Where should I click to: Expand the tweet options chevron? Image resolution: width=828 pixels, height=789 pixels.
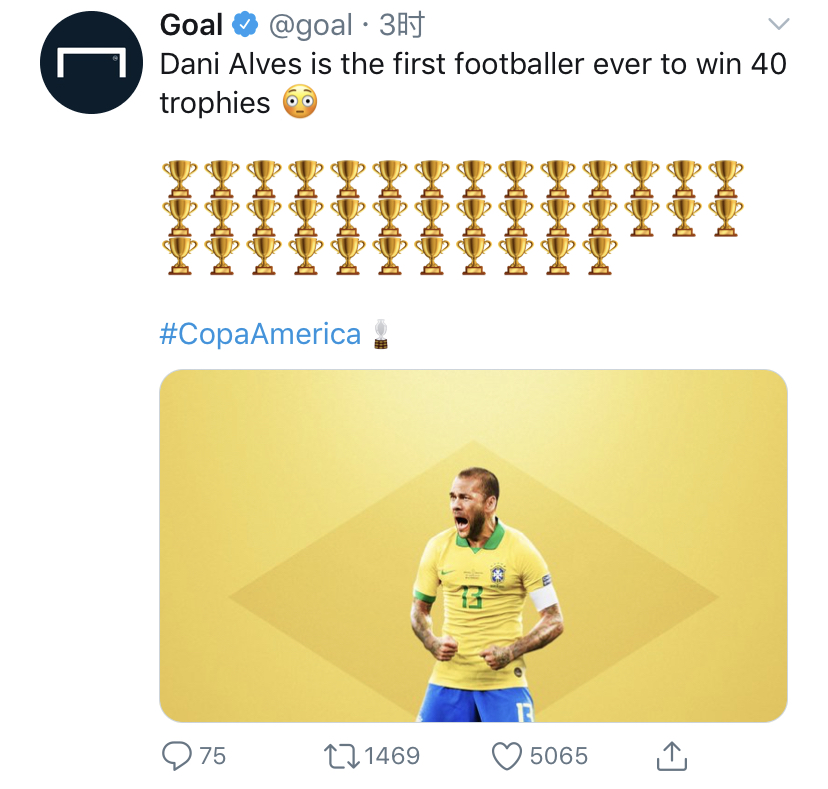777,24
